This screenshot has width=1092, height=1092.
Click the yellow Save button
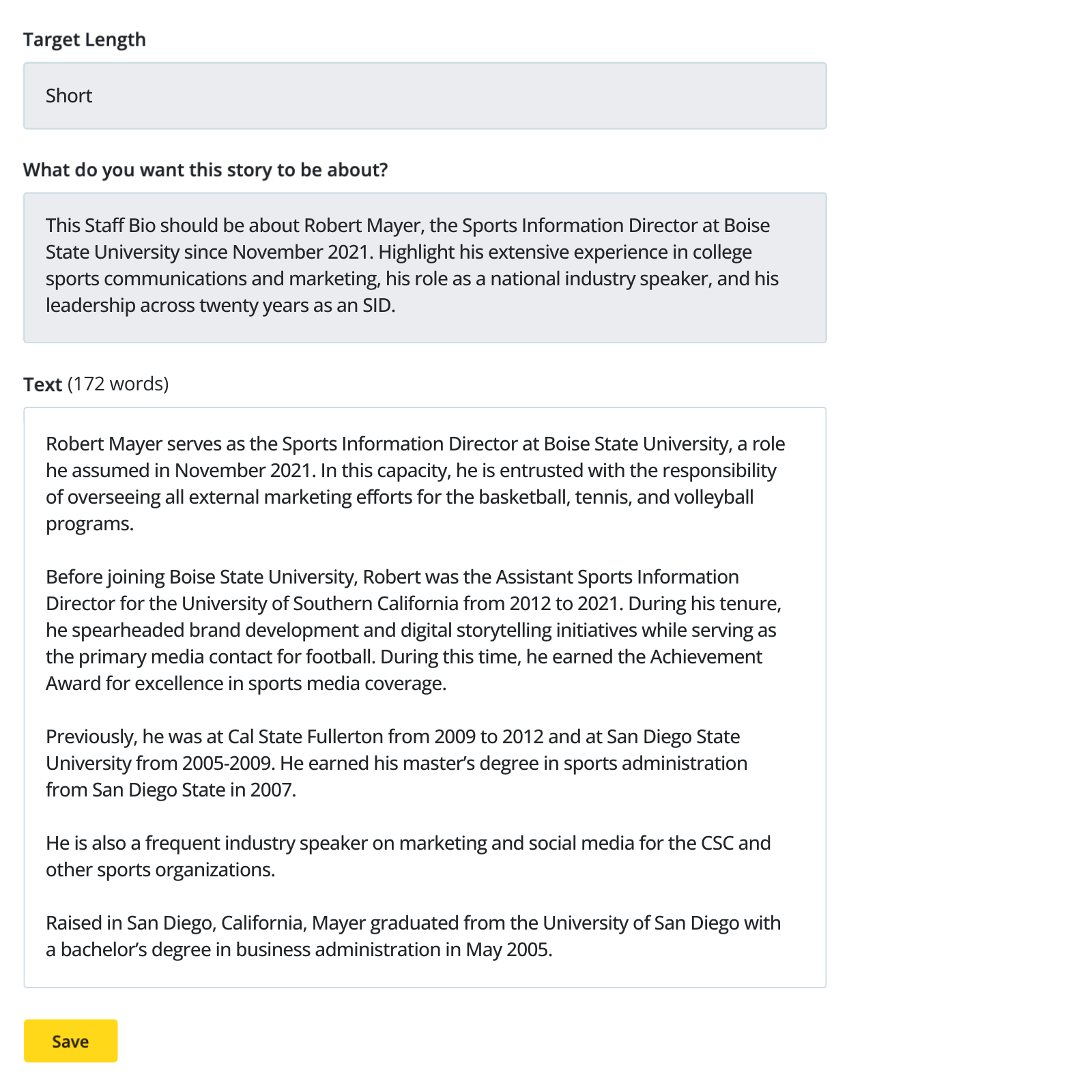coord(70,1041)
